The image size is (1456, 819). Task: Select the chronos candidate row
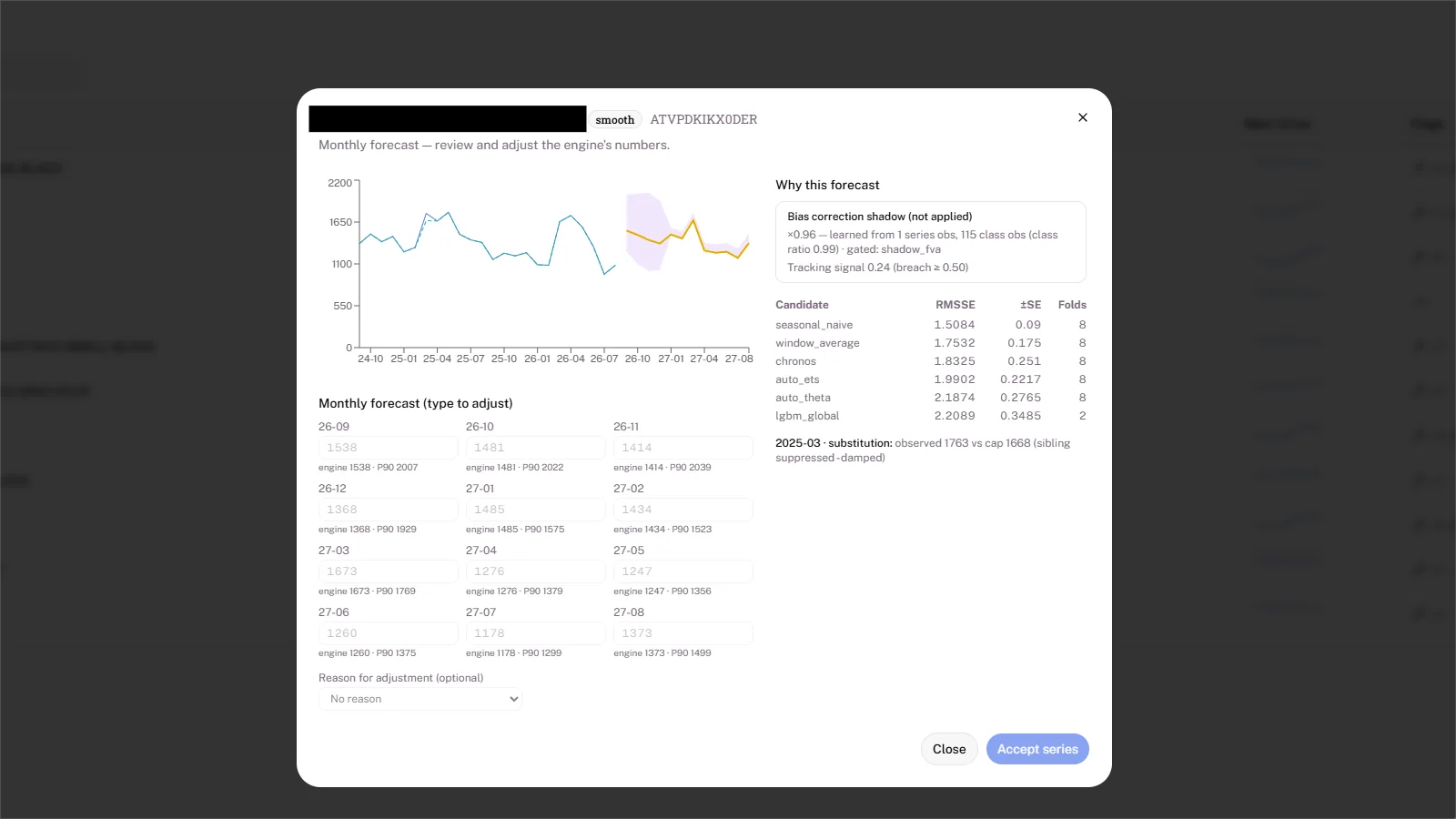pyautogui.click(x=931, y=361)
